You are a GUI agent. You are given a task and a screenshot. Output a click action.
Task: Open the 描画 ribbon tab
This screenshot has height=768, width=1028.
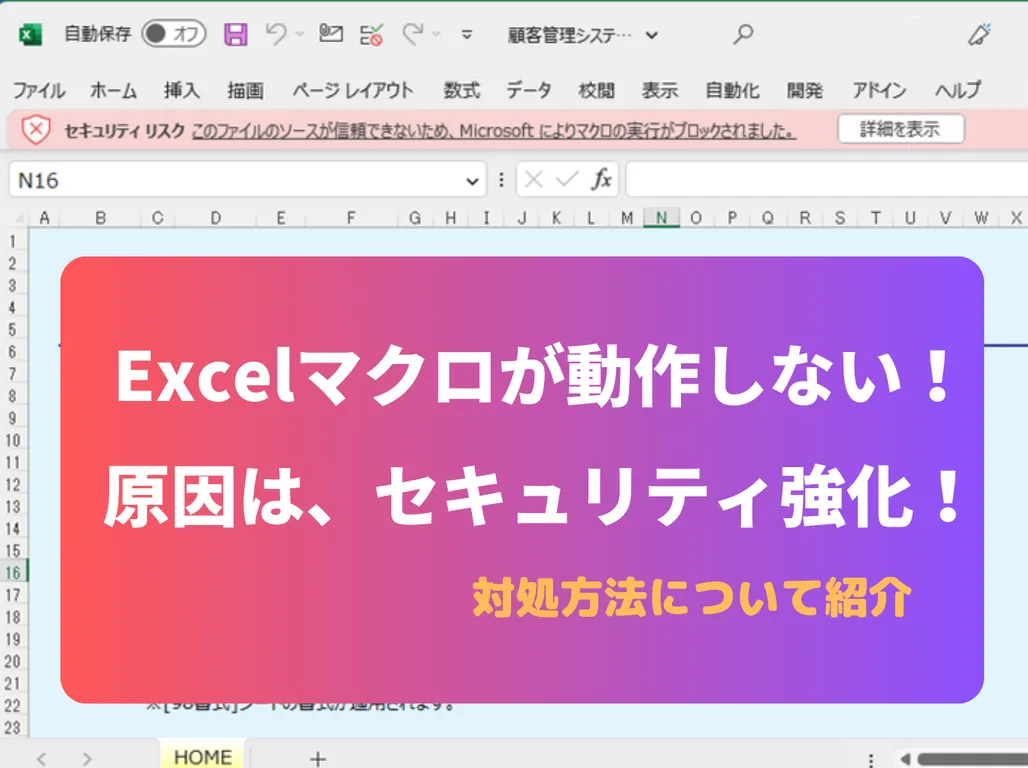click(245, 90)
